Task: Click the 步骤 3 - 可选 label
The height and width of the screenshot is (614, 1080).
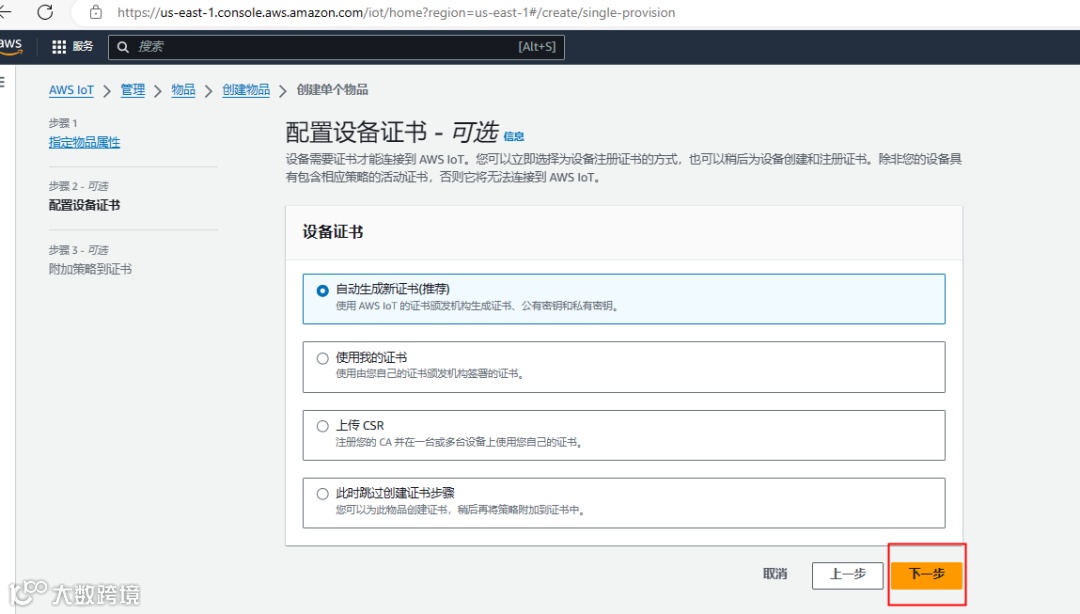Action: [x=79, y=249]
